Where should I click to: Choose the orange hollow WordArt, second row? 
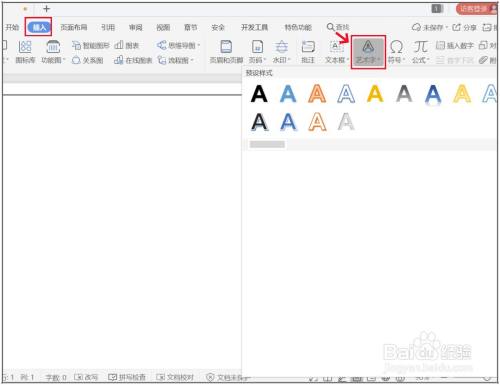tap(317, 122)
